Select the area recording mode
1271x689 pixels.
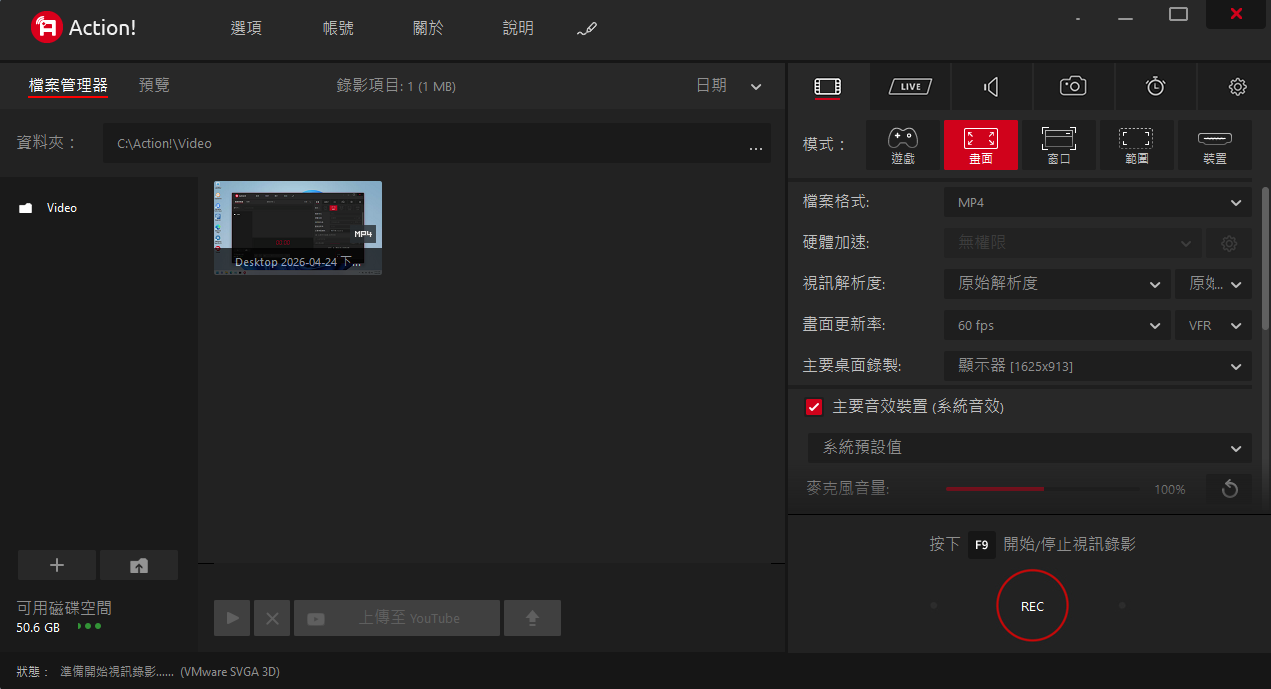tap(1135, 145)
